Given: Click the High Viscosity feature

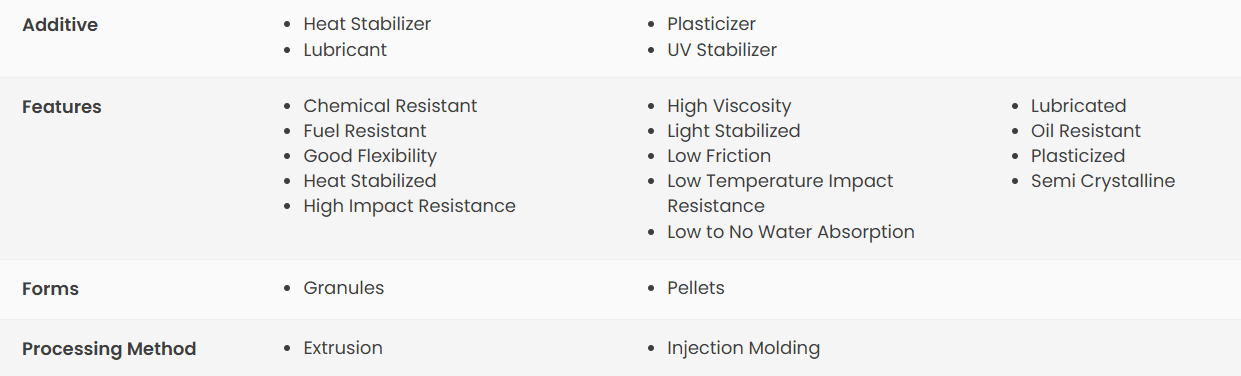Looking at the screenshot, I should click(x=729, y=105).
